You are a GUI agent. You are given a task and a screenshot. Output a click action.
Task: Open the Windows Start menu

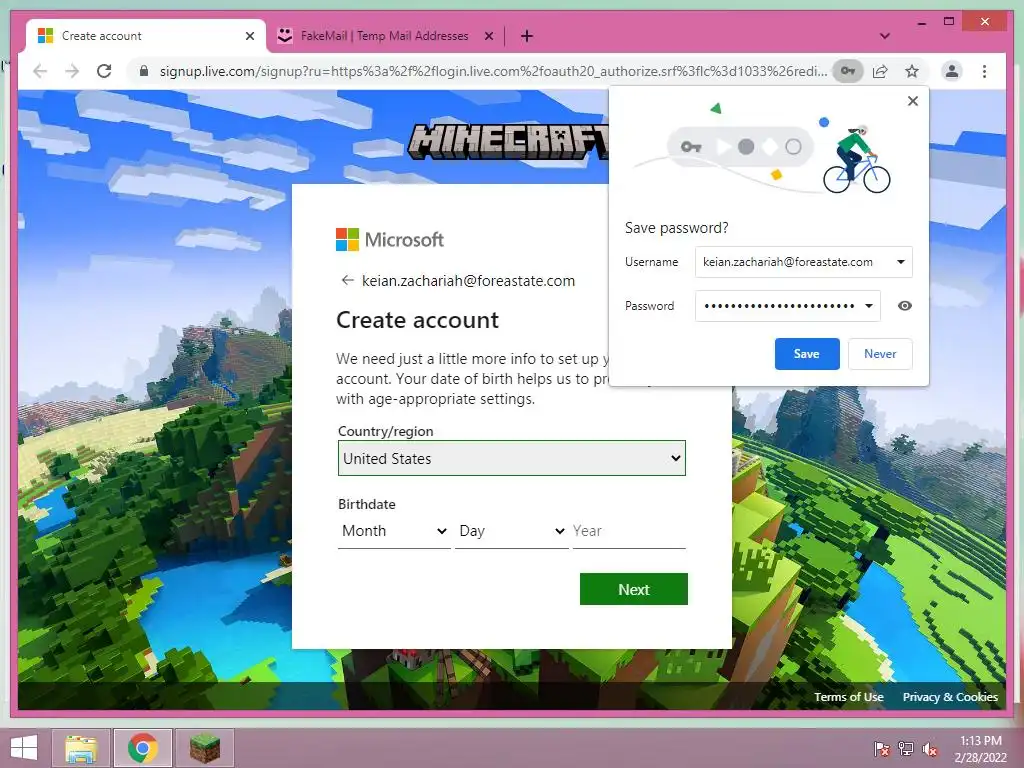(x=24, y=748)
